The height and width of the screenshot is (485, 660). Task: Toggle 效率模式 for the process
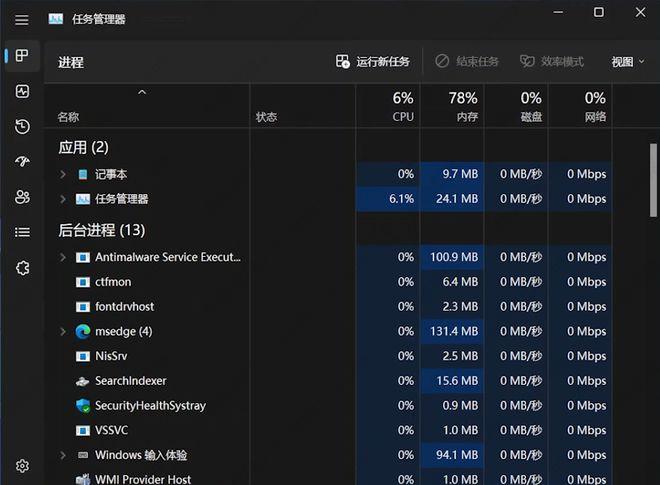(x=552, y=62)
